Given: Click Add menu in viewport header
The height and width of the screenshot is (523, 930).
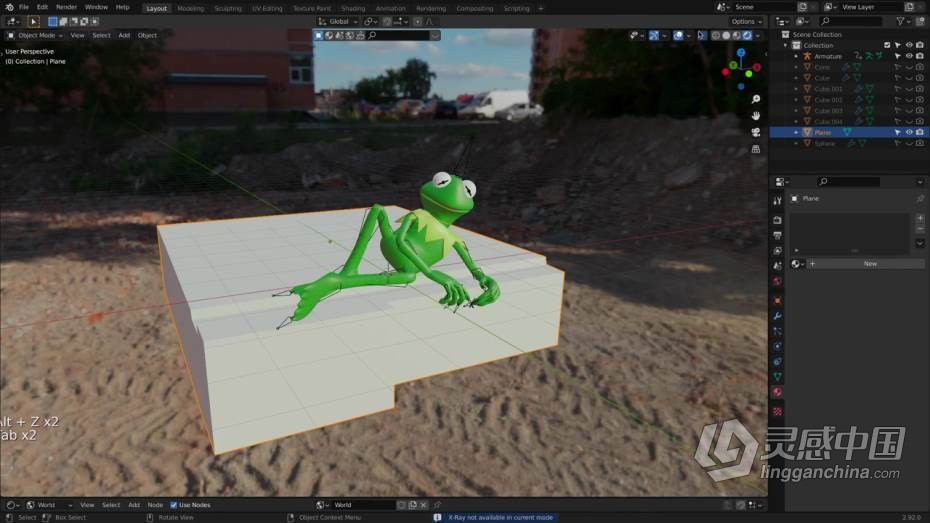Looking at the screenshot, I should tap(124, 36).
